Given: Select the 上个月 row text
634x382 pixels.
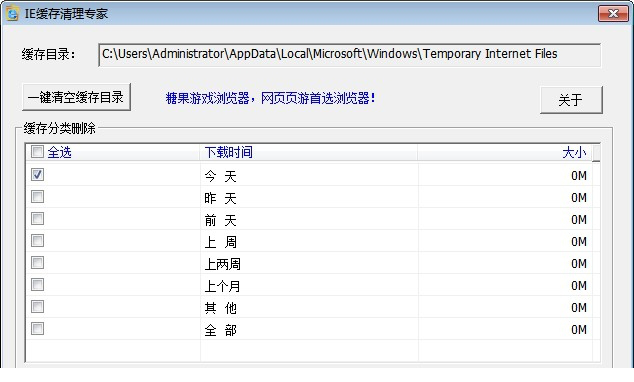Looking at the screenshot, I should pyautogui.click(x=222, y=286).
